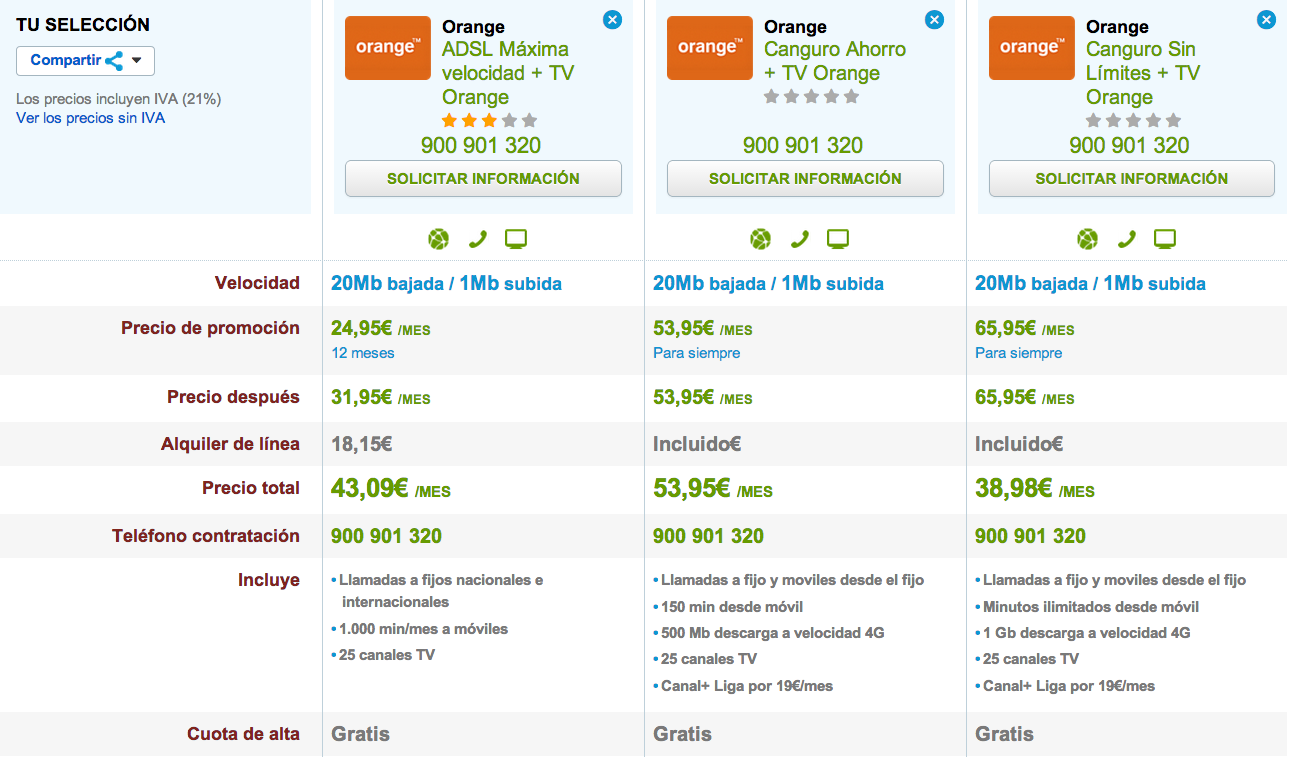This screenshot has width=1290, height=757.
Task: Click 12 meses promotion duration
Action: click(x=363, y=353)
